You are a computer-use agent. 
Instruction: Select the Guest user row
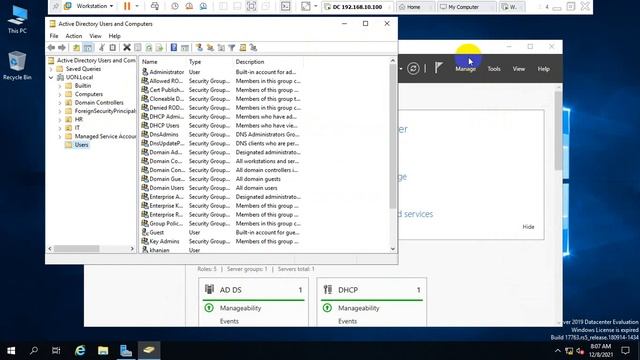(x=220, y=233)
